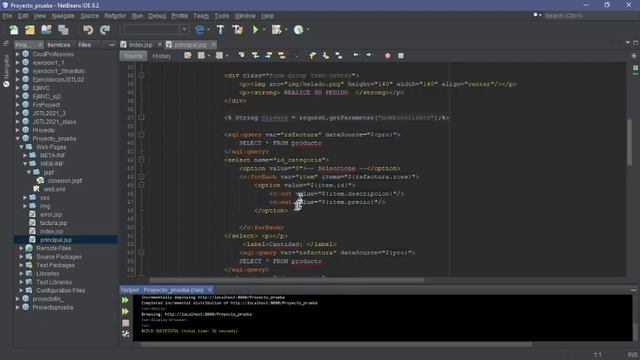This screenshot has height=360, width=640.
Task: Open the File menu
Action: (x=7, y=16)
